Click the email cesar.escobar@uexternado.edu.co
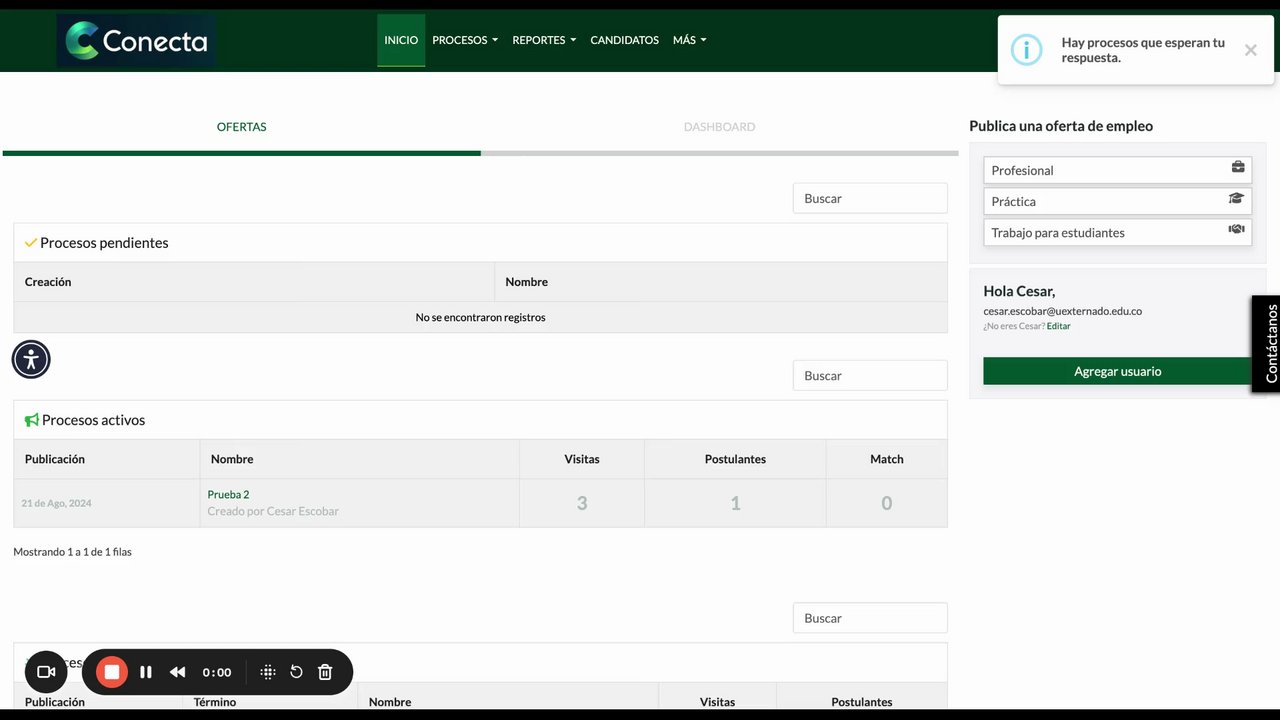This screenshot has width=1280, height=720. click(1062, 311)
